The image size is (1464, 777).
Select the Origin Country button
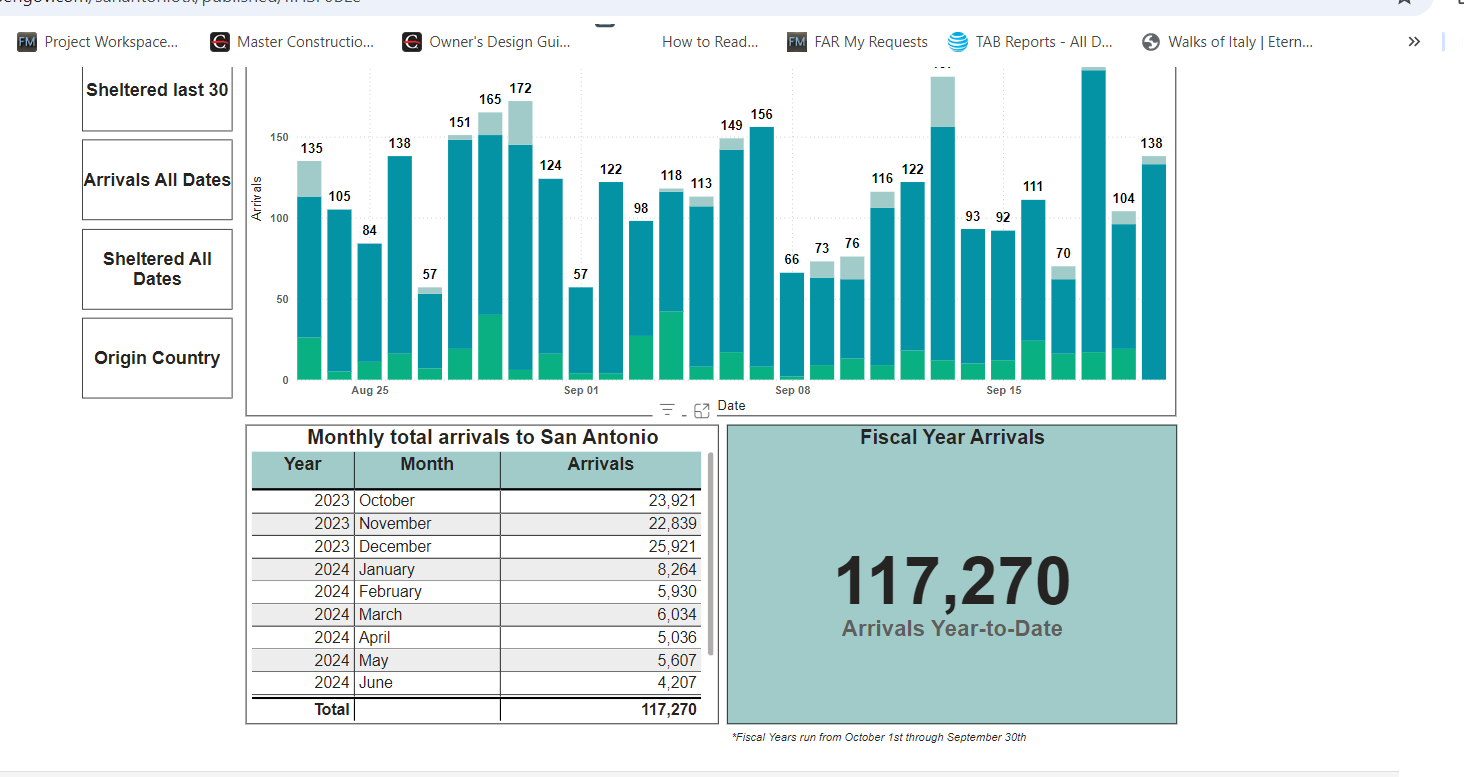[x=157, y=358]
